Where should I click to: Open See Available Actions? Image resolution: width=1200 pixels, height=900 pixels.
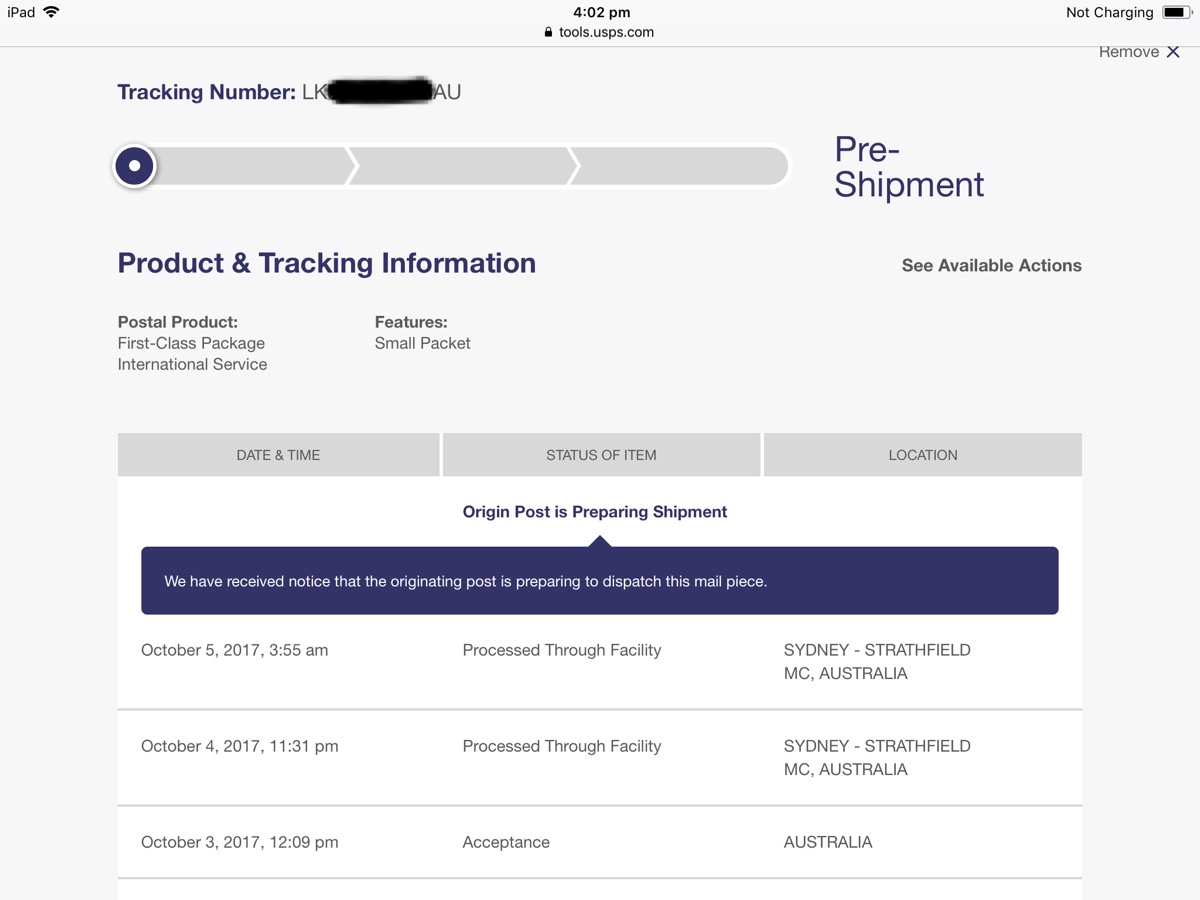click(x=991, y=265)
